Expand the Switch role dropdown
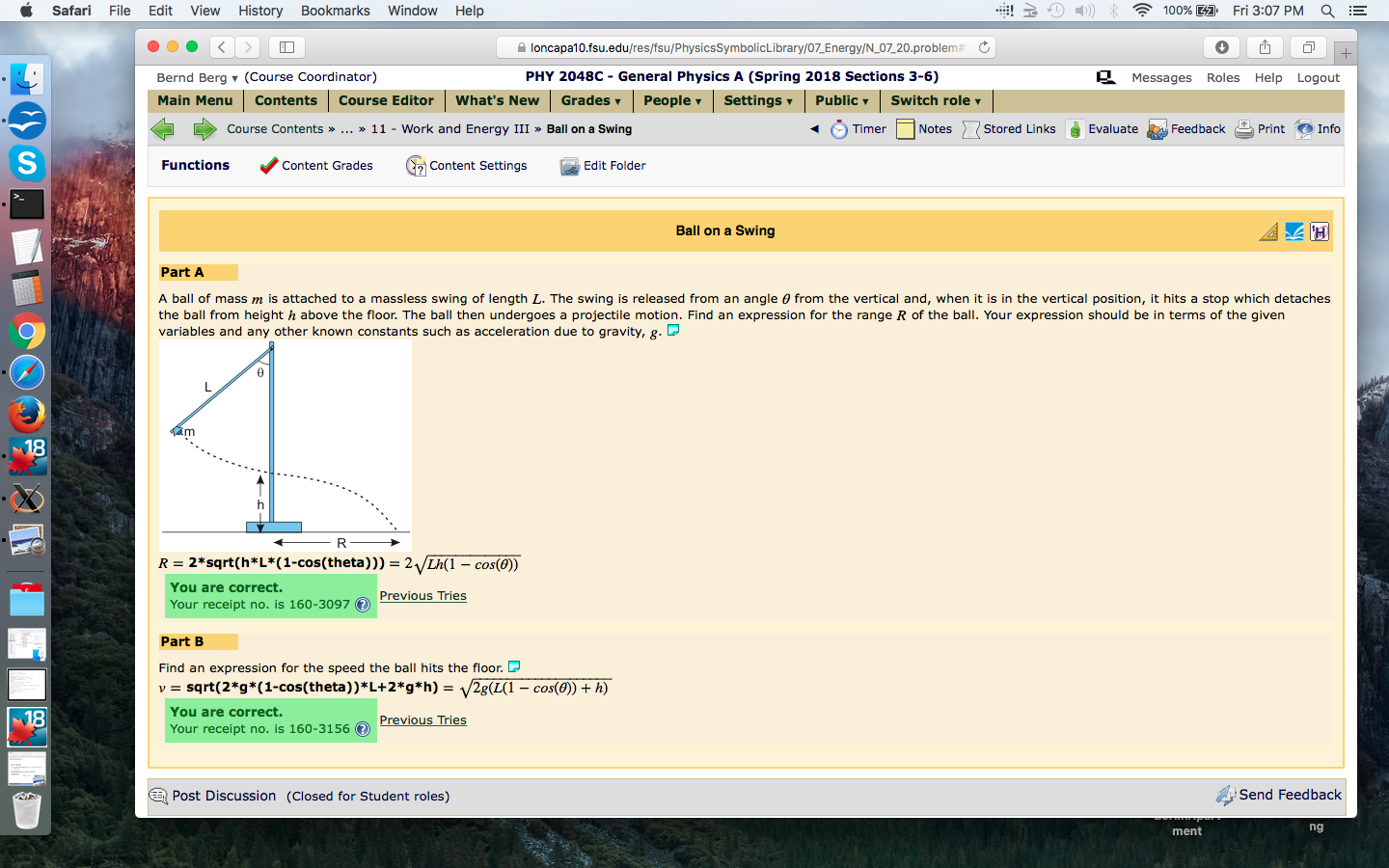 pos(936,100)
